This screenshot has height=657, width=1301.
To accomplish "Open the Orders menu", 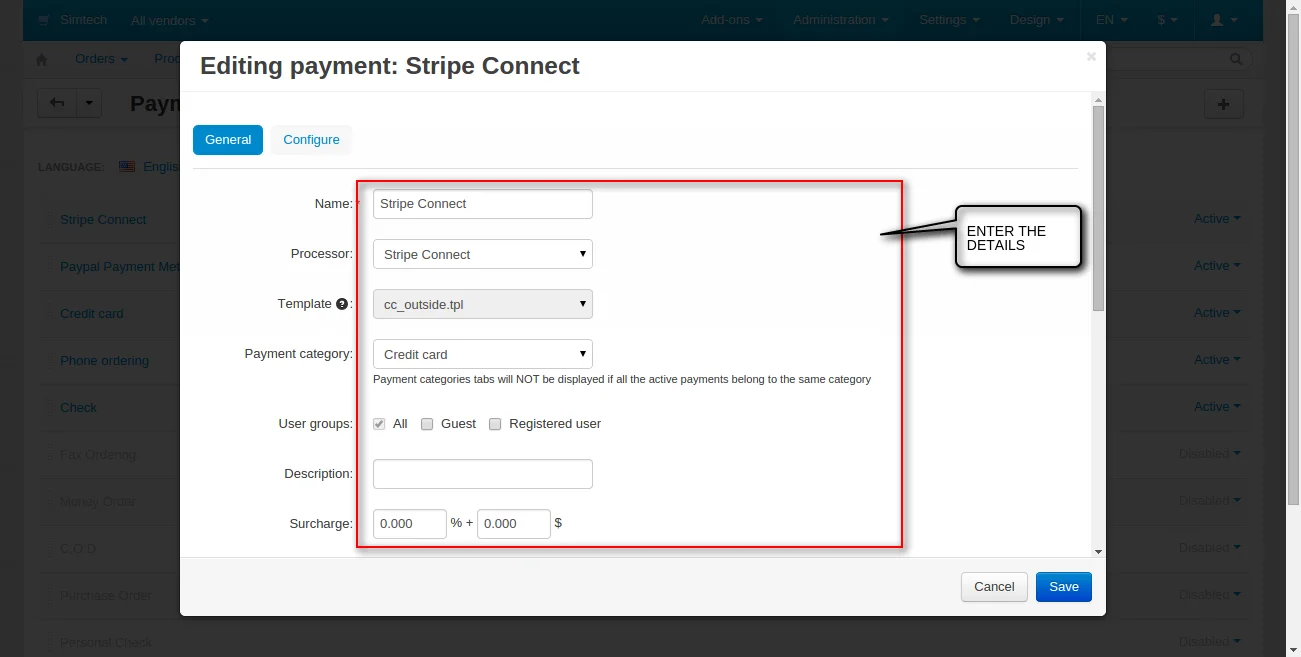I will coord(101,59).
